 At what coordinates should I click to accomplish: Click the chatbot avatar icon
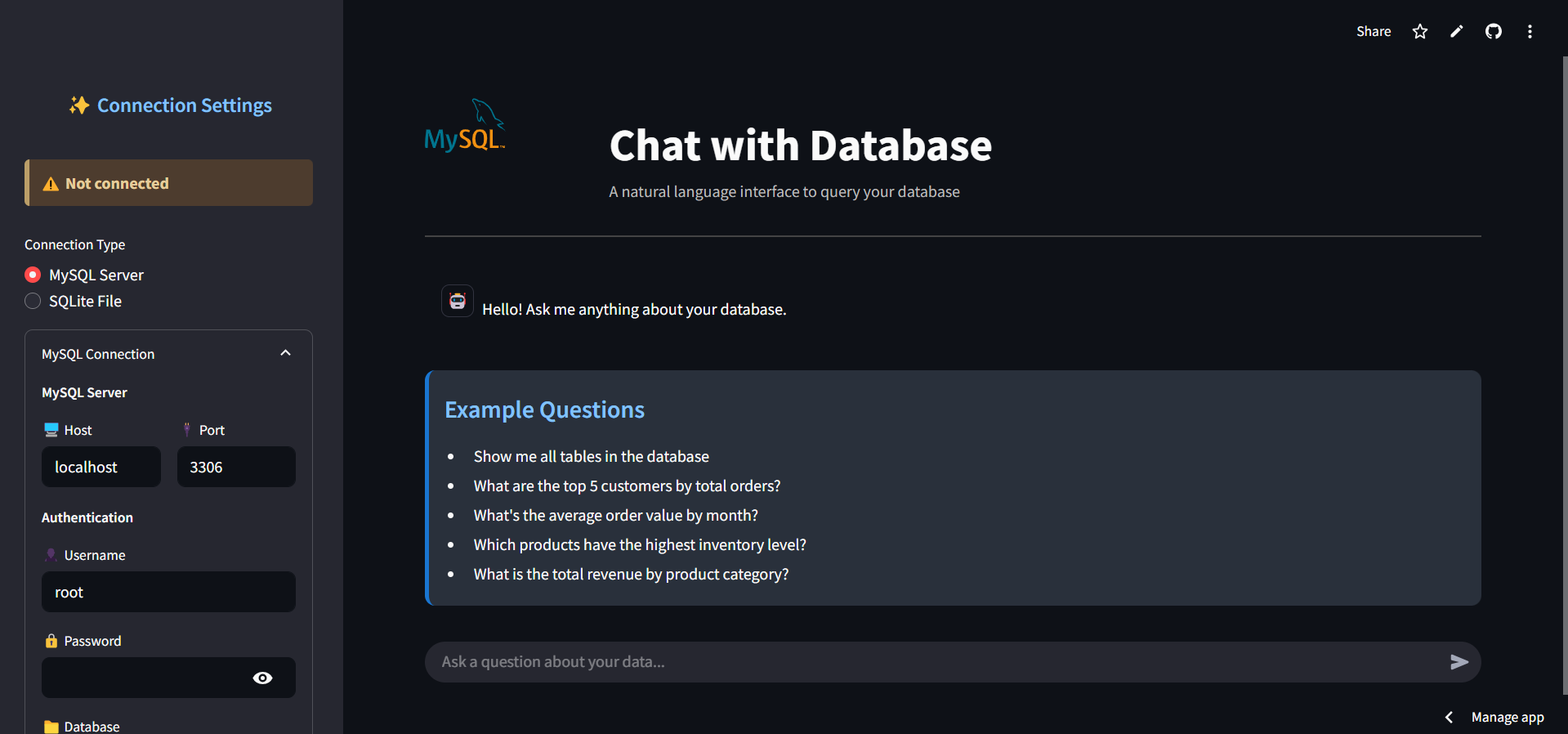coord(458,301)
